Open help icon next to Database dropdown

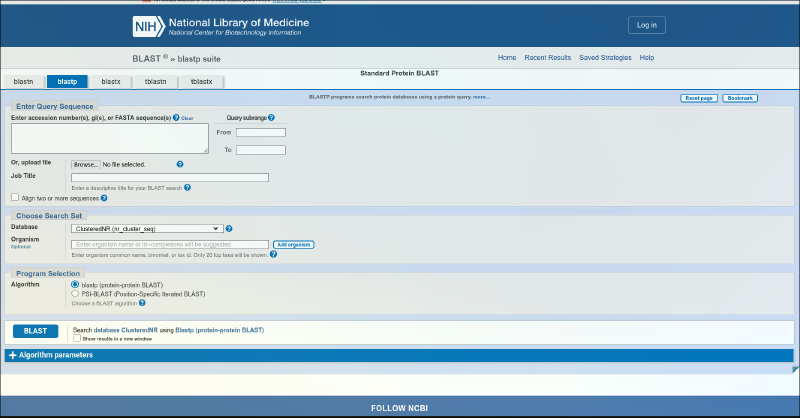[229, 229]
